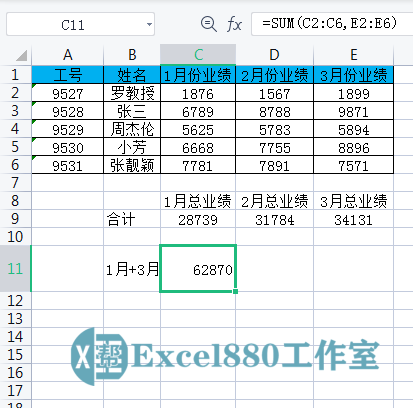The width and height of the screenshot is (413, 408).
Task: Click the '合计' label cell
Action: (132, 219)
